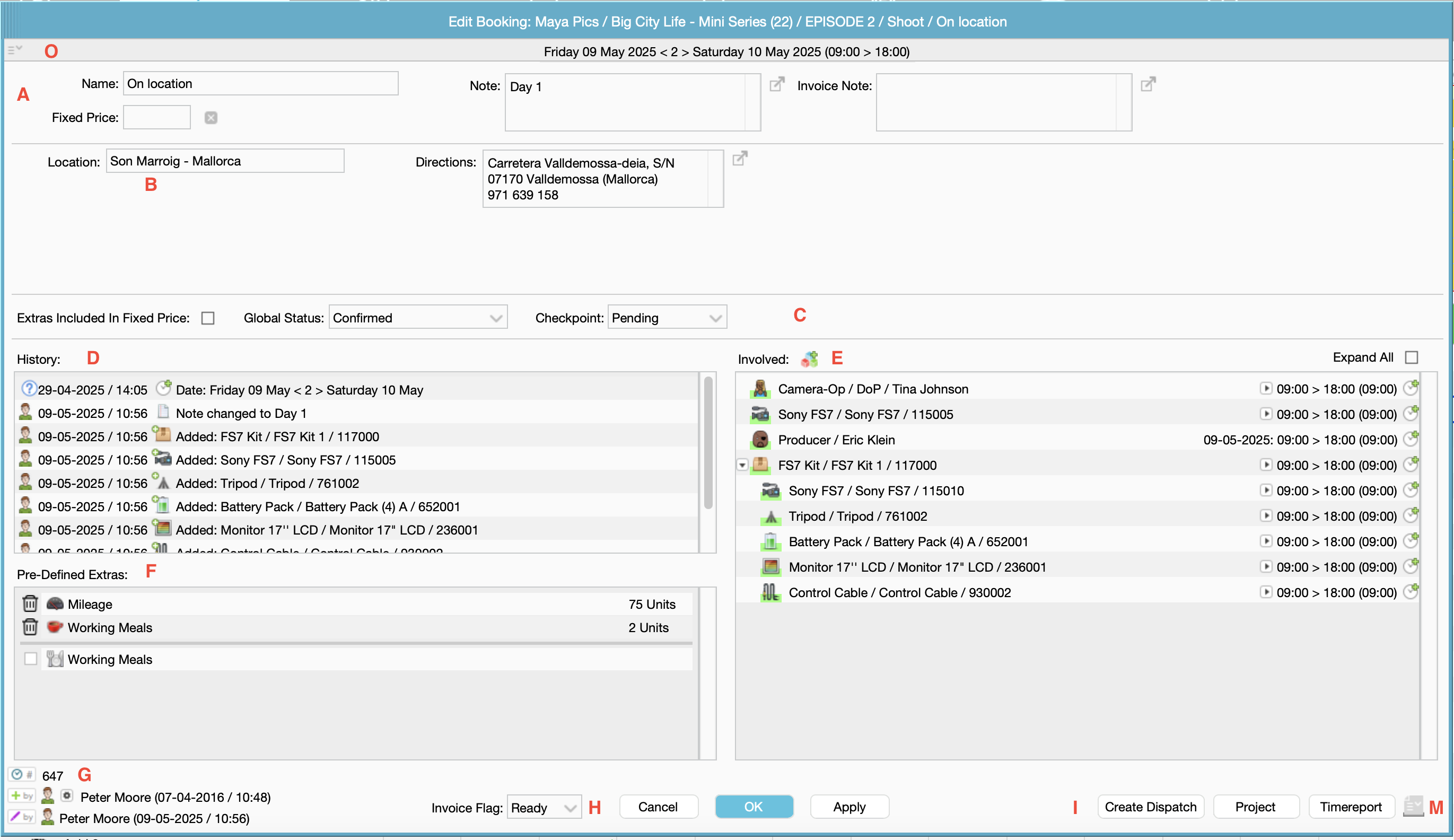Click the Create Dispatch button

[x=1150, y=807]
